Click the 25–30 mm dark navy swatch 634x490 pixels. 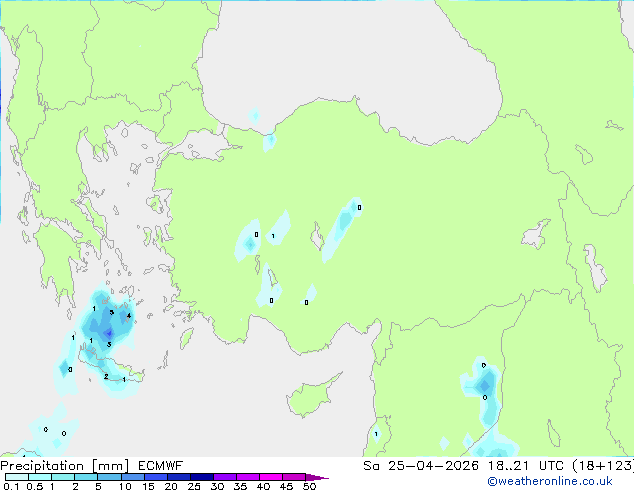pyautogui.click(x=201, y=477)
